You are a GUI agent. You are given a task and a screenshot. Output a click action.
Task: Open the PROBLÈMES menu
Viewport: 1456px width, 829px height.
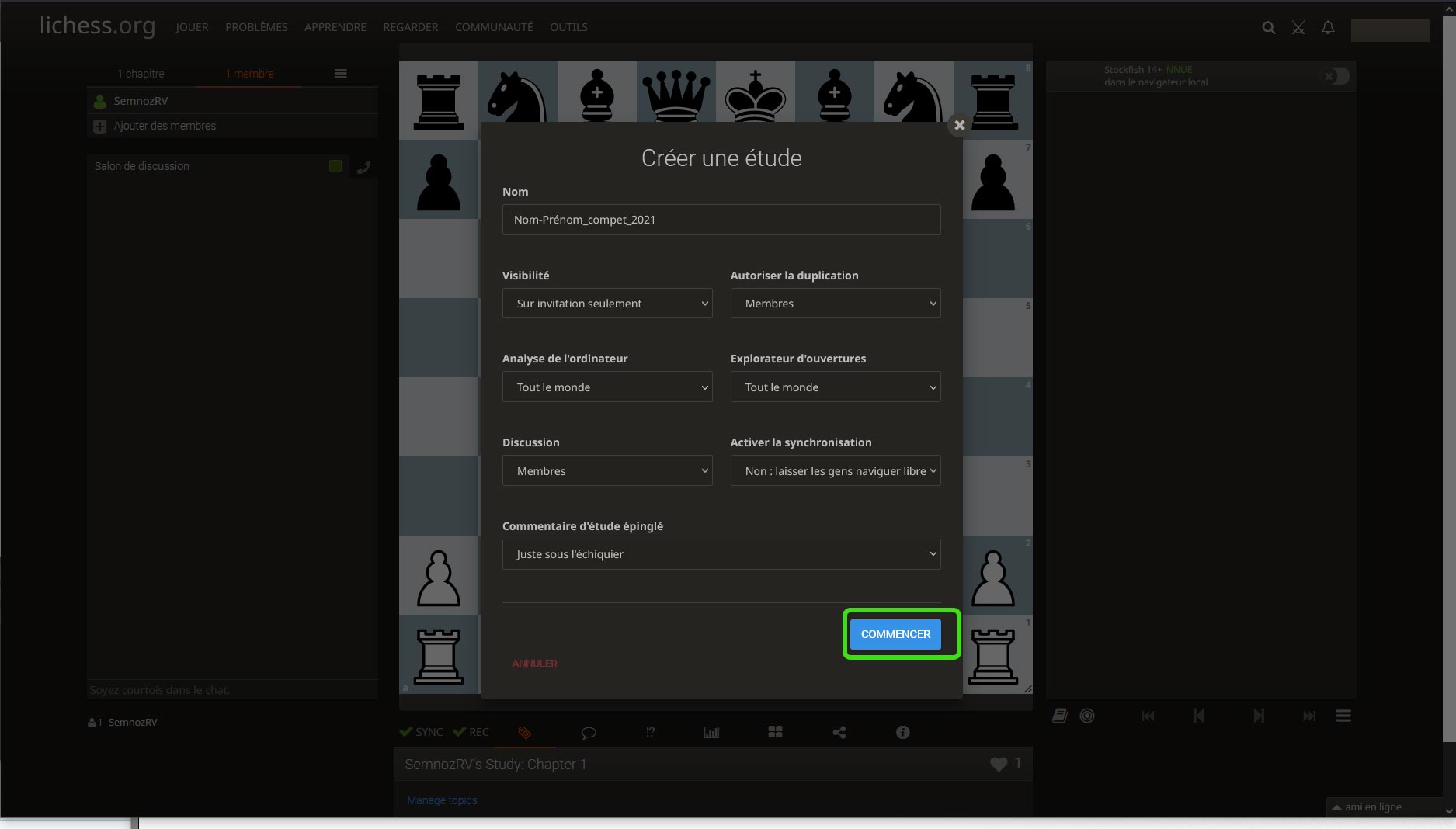pos(256,27)
